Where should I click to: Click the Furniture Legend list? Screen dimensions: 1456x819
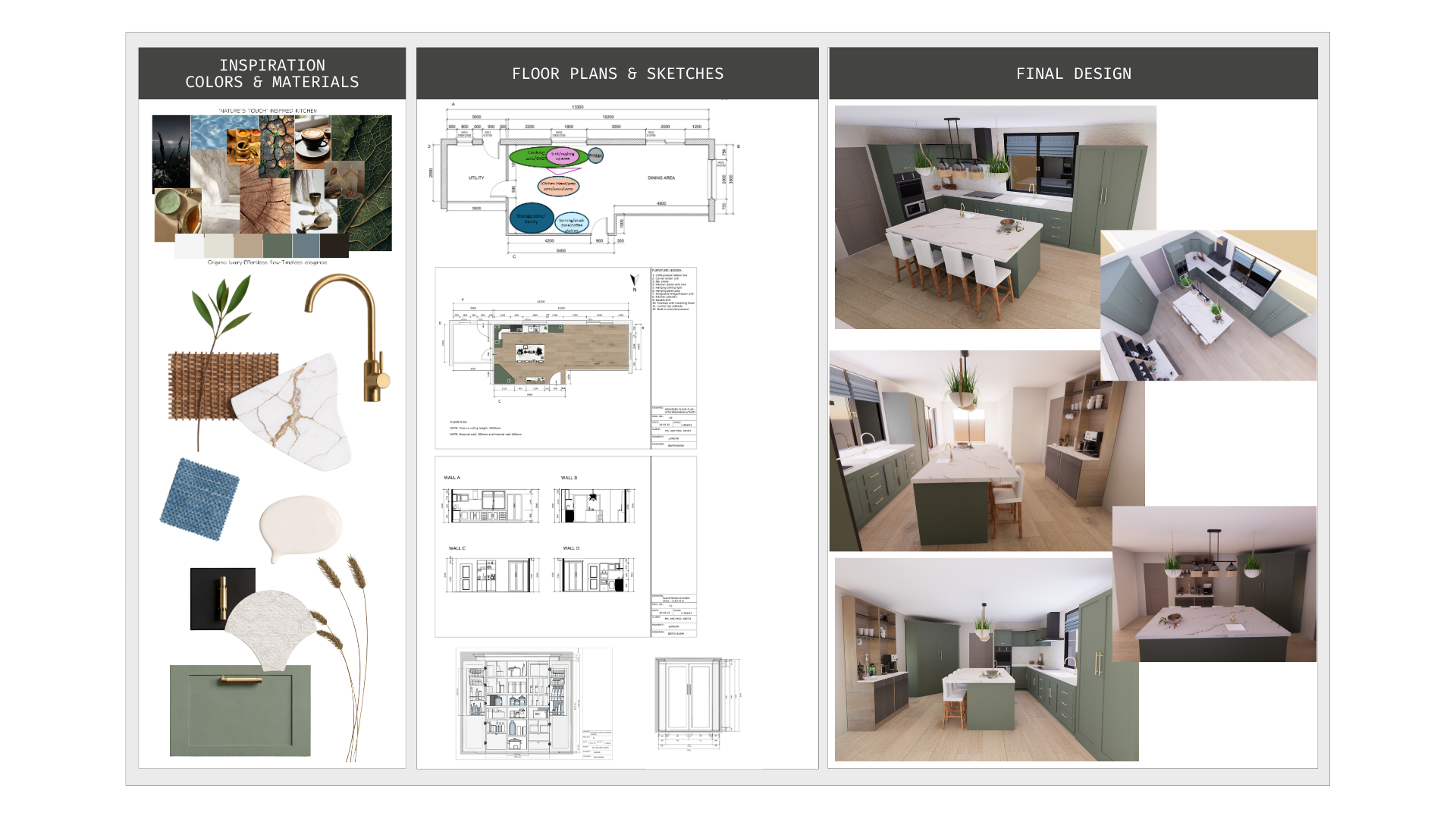[x=673, y=290]
